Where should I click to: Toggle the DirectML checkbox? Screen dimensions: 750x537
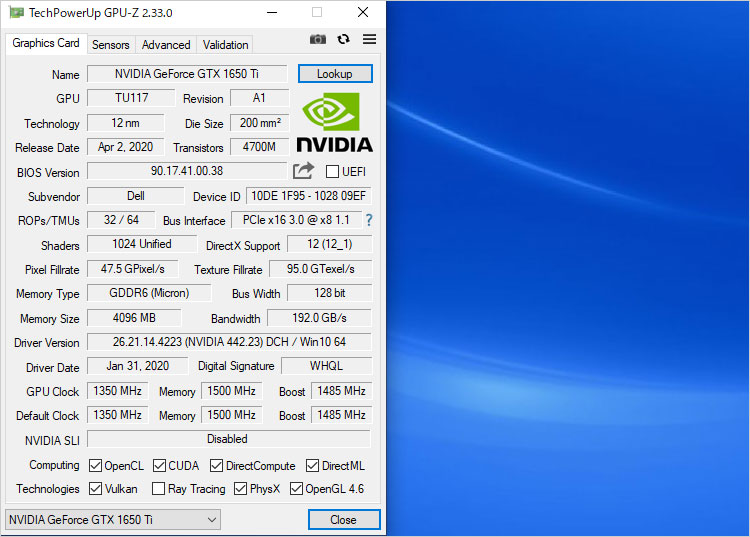click(312, 465)
